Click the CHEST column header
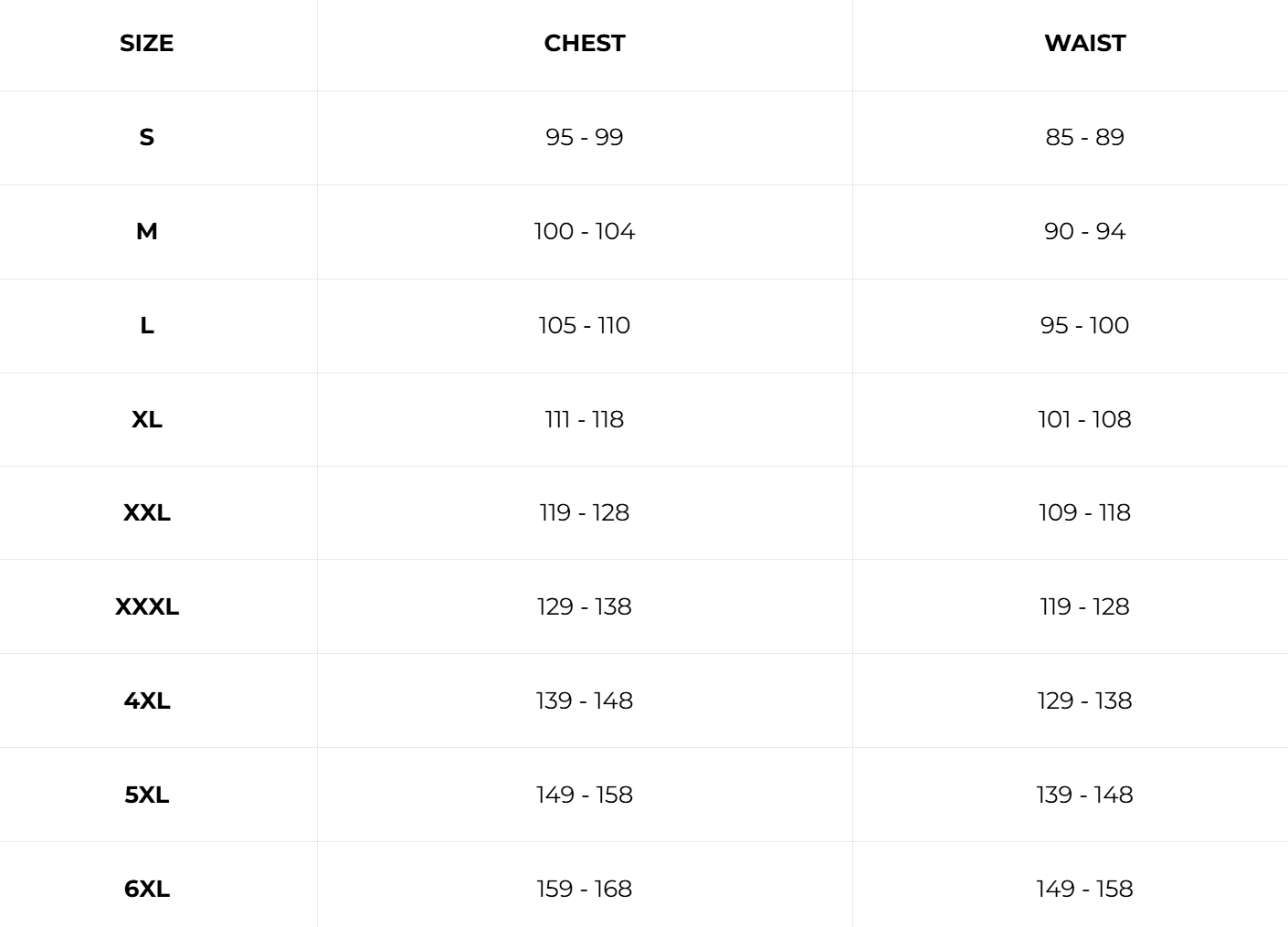 [x=585, y=43]
